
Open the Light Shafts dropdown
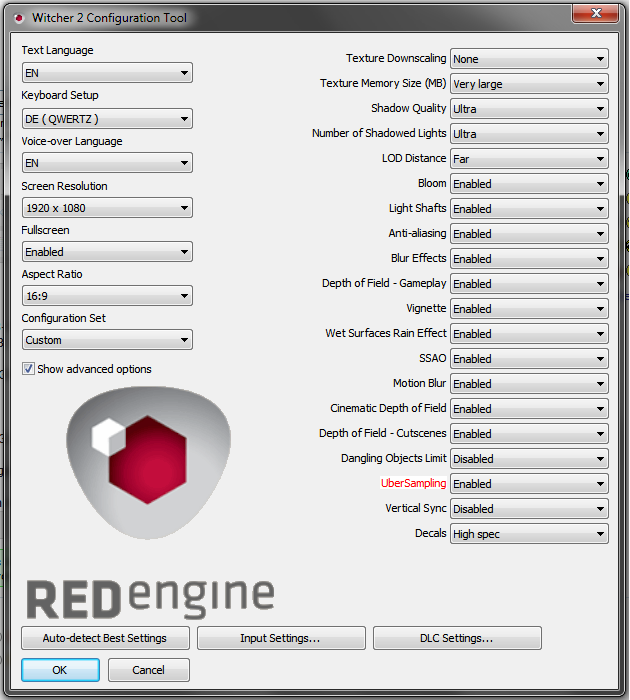[x=529, y=209]
